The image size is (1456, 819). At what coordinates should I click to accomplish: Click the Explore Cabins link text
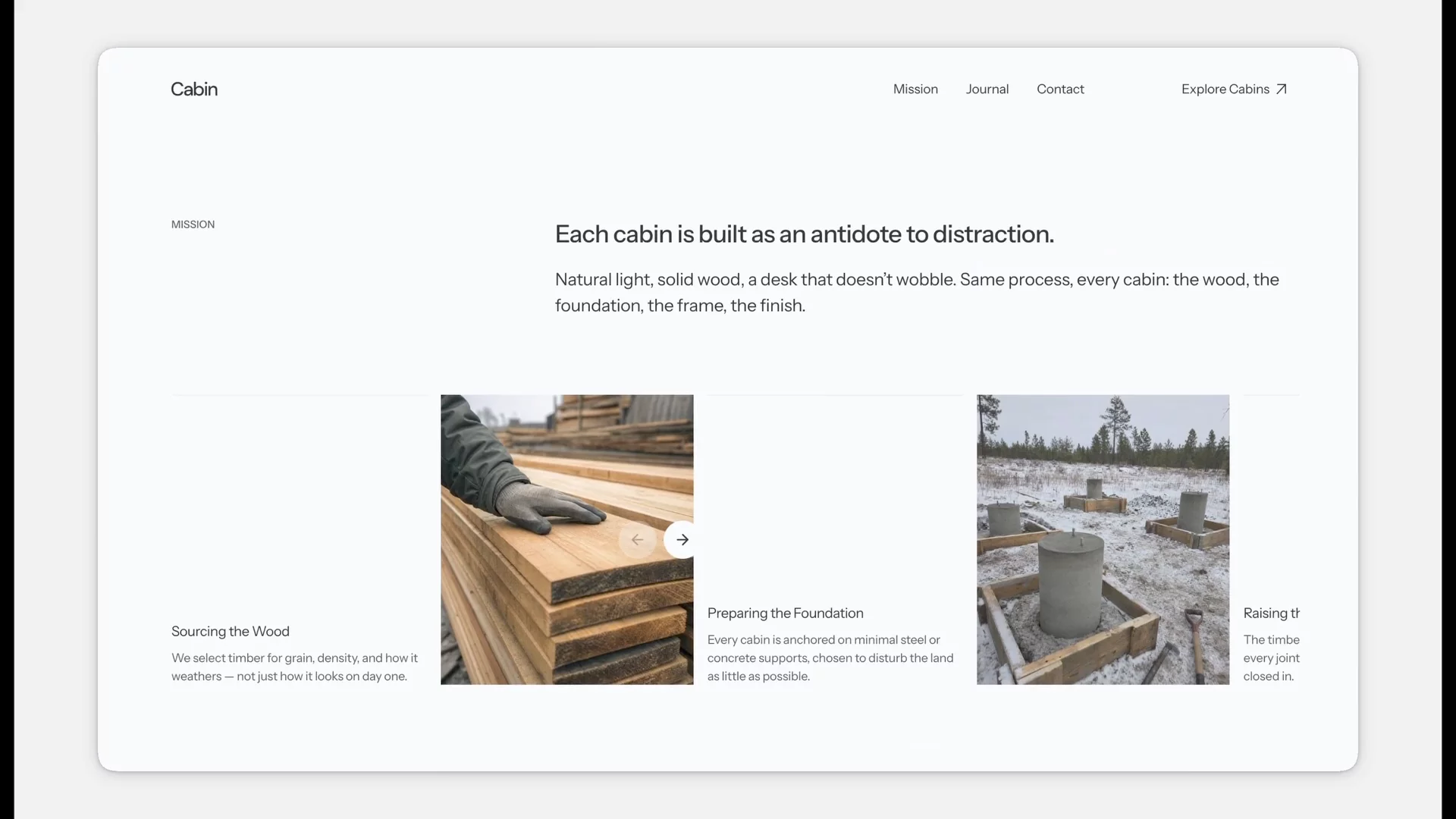1225,89
